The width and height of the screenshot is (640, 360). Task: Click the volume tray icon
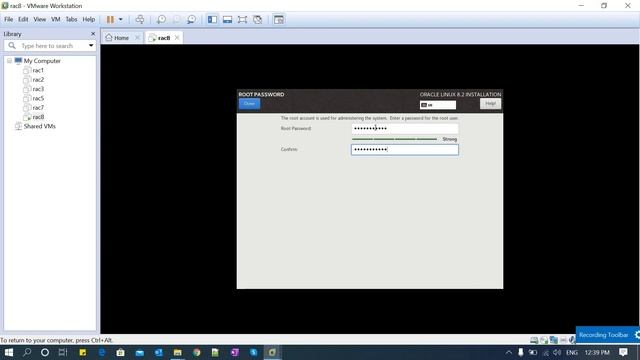(557, 352)
